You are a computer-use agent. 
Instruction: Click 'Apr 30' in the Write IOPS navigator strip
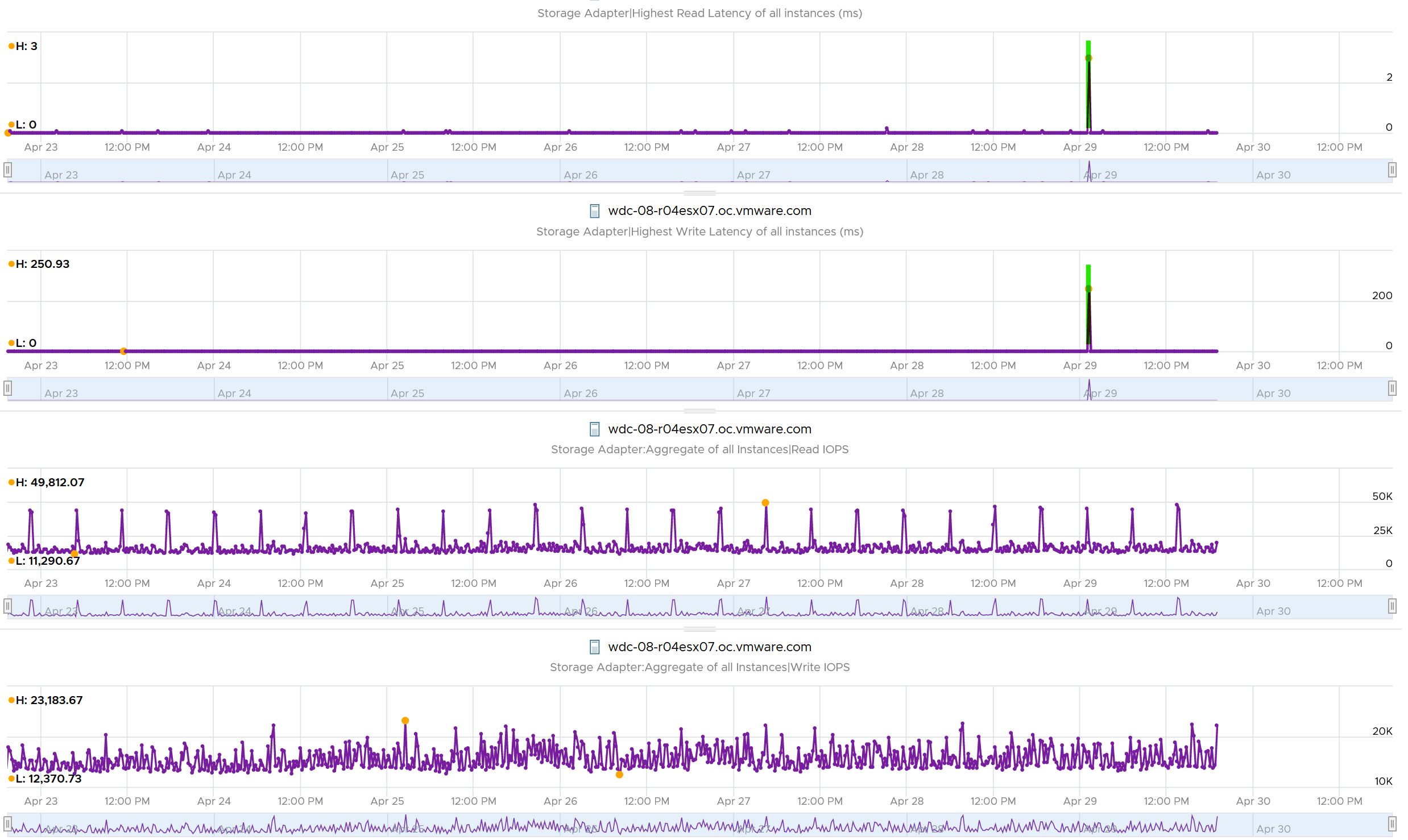click(1273, 829)
